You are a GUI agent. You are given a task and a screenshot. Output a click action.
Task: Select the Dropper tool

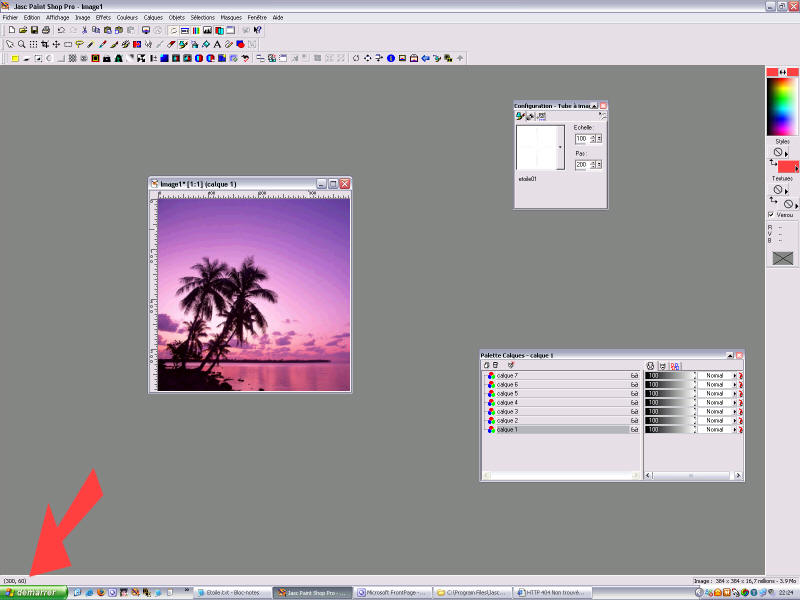pos(103,44)
